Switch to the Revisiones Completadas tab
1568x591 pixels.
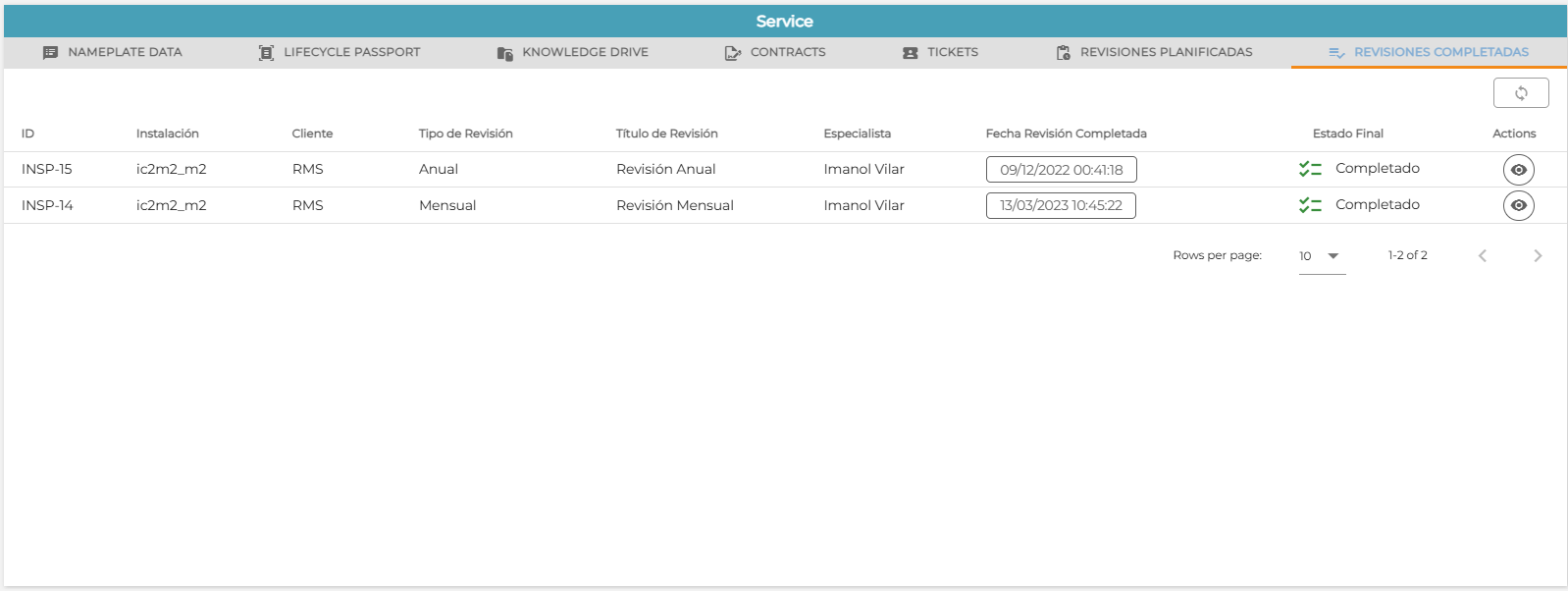[x=1429, y=53]
